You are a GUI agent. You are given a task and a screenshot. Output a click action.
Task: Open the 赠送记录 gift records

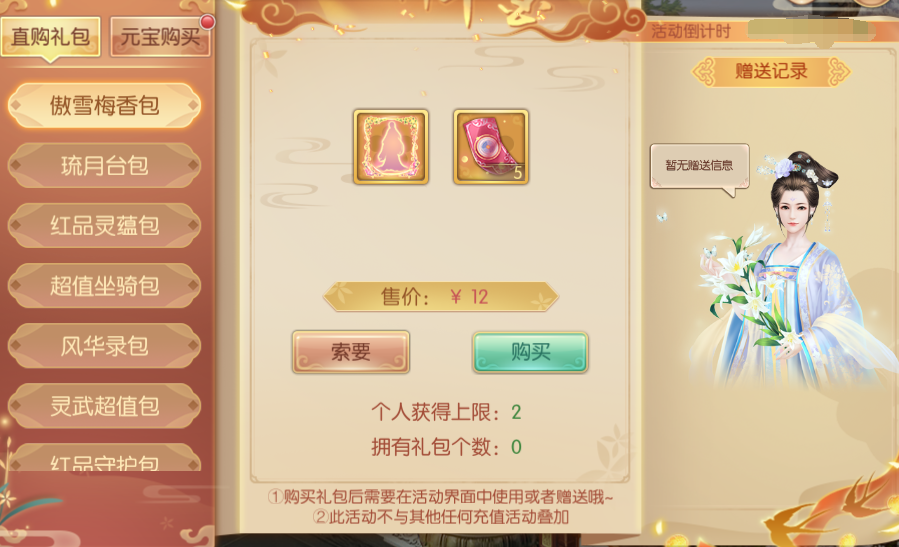click(771, 72)
